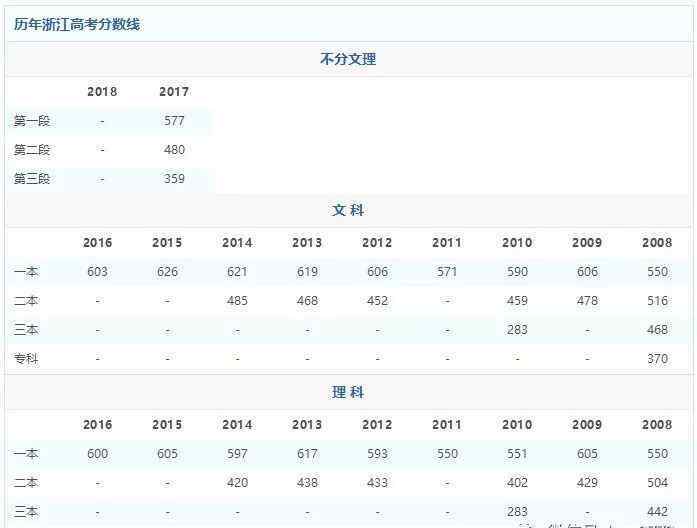
Task: Click the 480 score for 2017 第二段
Action: (x=174, y=150)
